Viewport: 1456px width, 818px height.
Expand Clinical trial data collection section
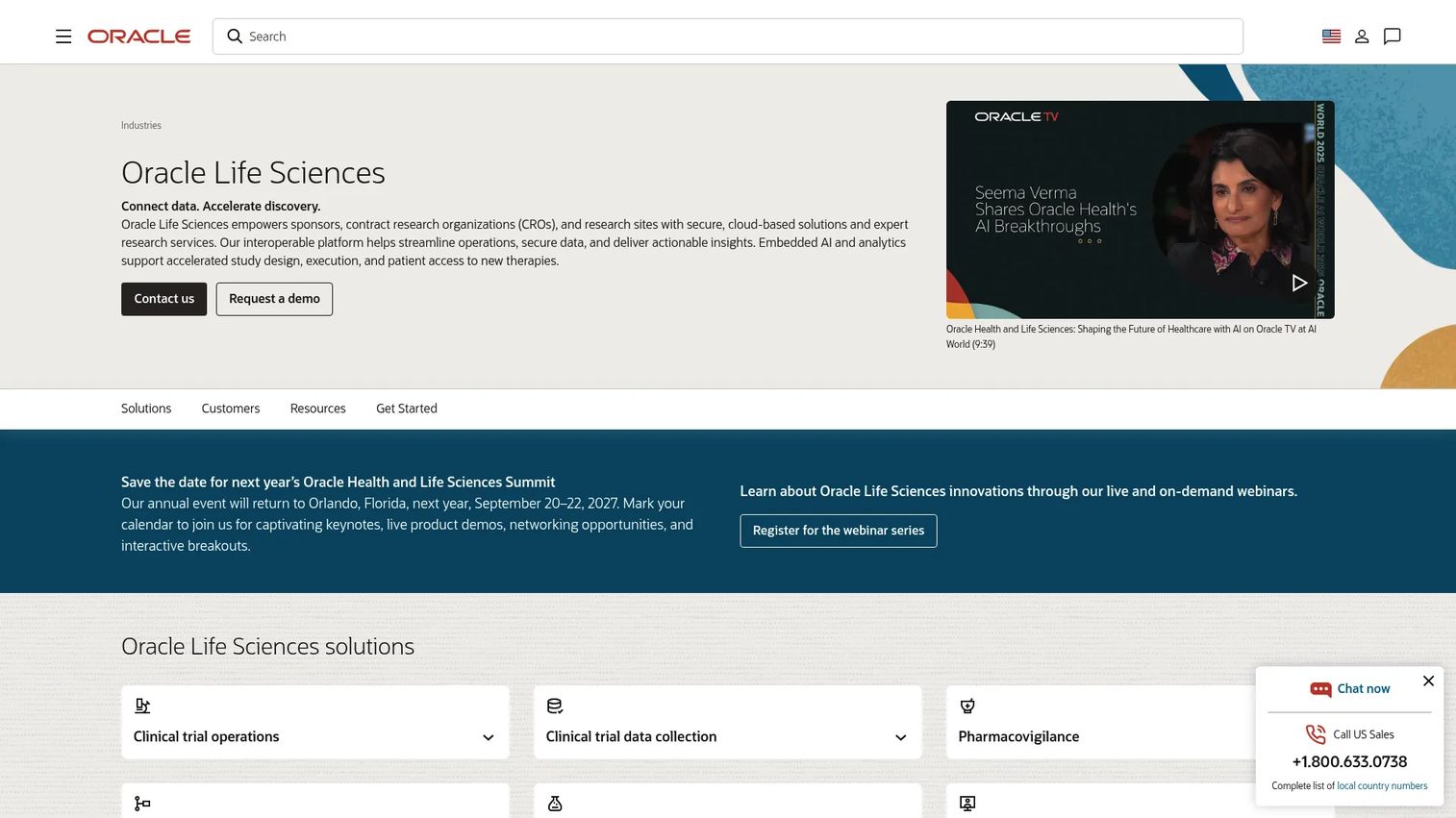point(901,737)
